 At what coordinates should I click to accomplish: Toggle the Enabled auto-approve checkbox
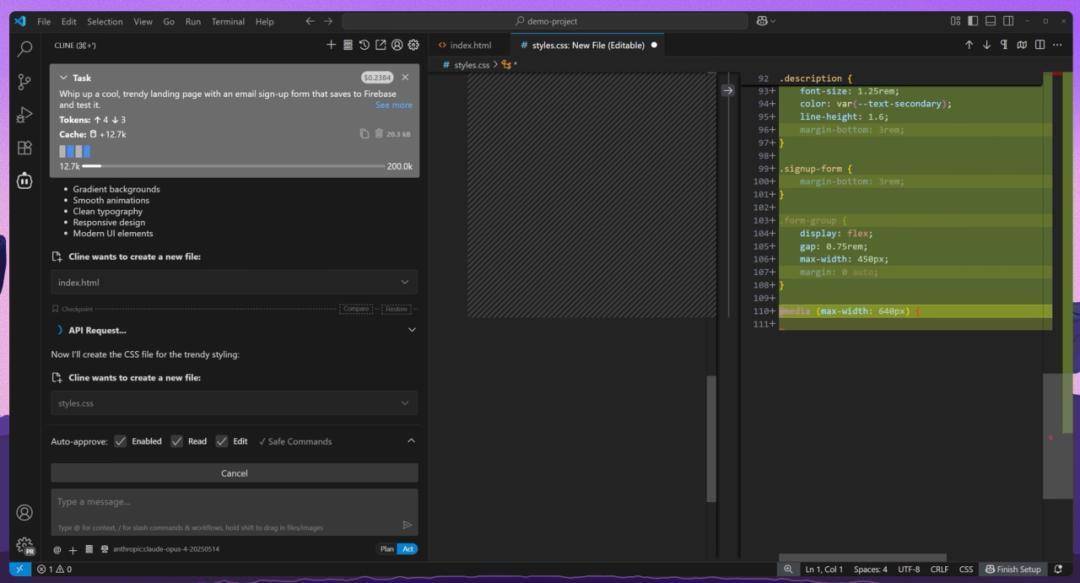point(121,441)
